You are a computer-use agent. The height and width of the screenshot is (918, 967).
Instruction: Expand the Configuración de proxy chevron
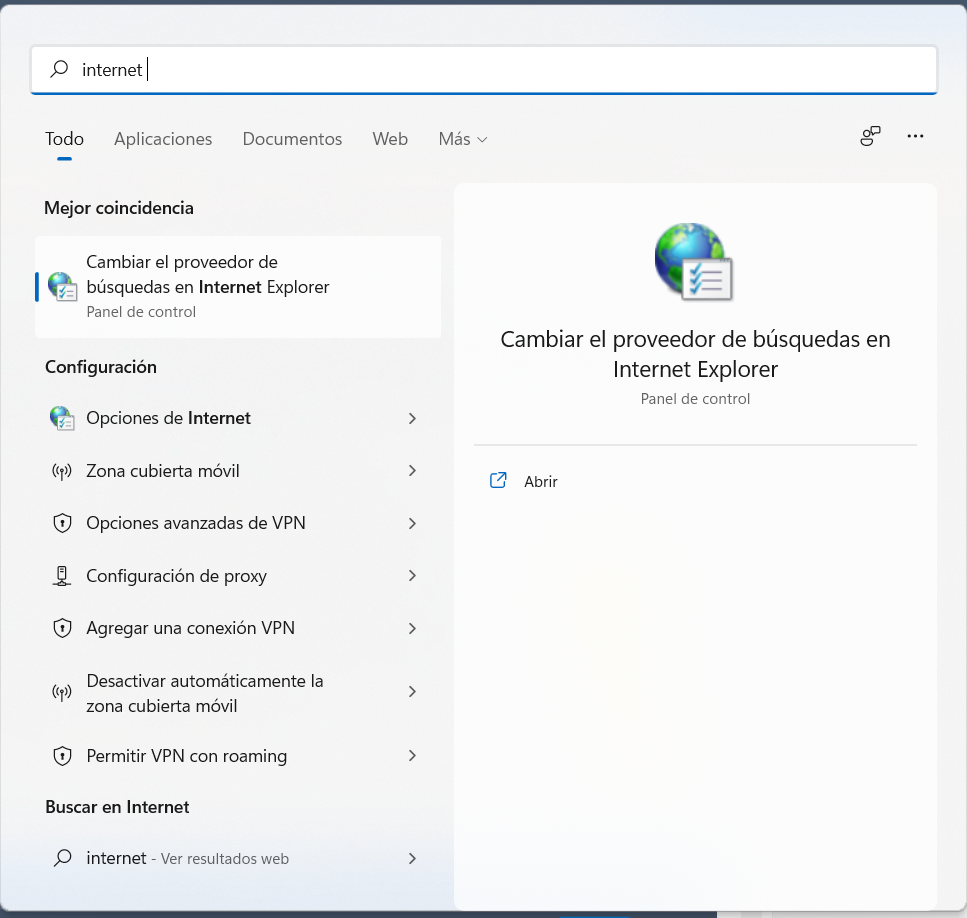coord(413,576)
